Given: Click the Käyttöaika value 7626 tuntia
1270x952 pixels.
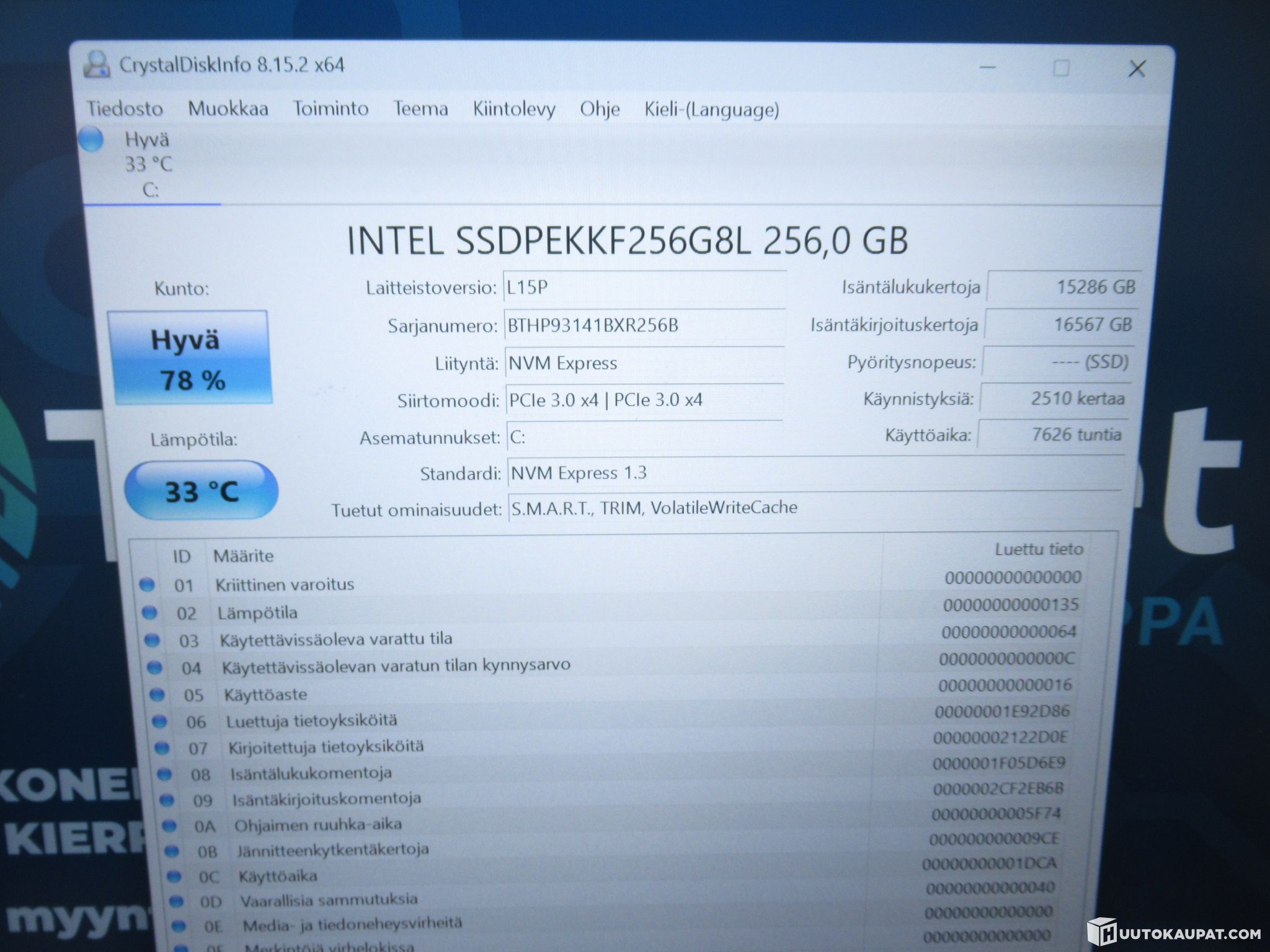Looking at the screenshot, I should pyautogui.click(x=1052, y=434).
